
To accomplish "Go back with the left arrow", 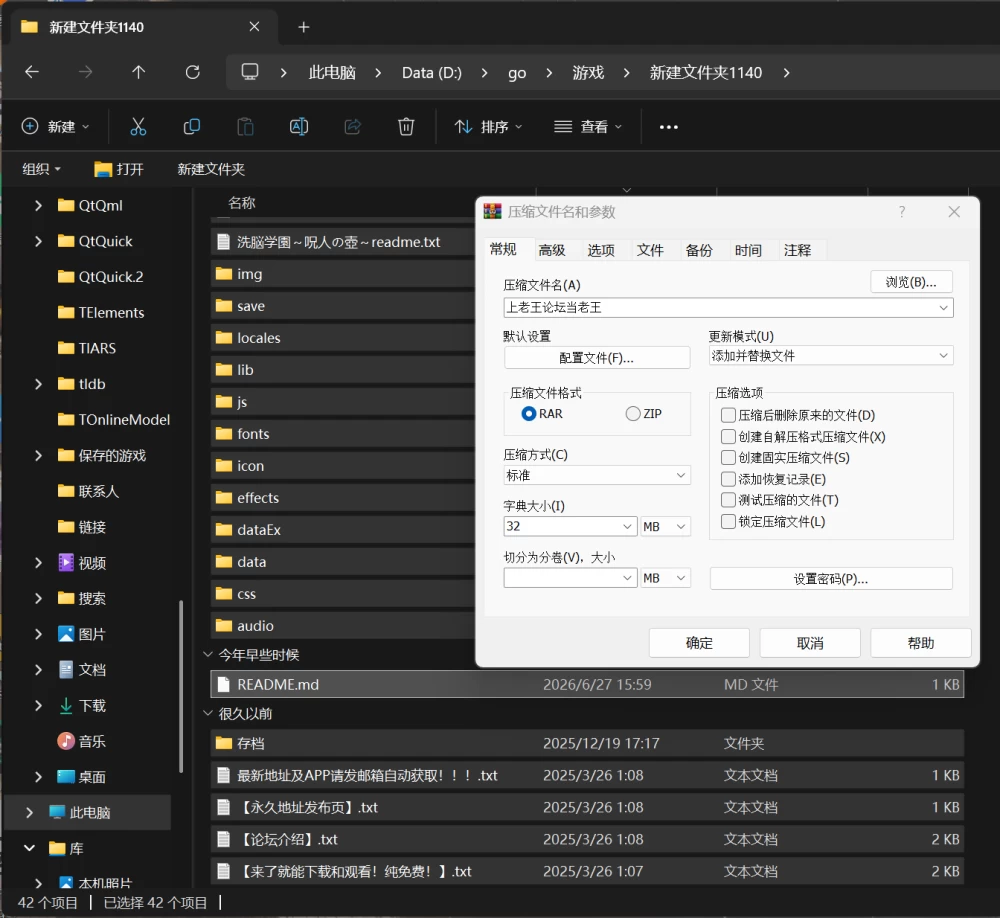I will tap(32, 72).
